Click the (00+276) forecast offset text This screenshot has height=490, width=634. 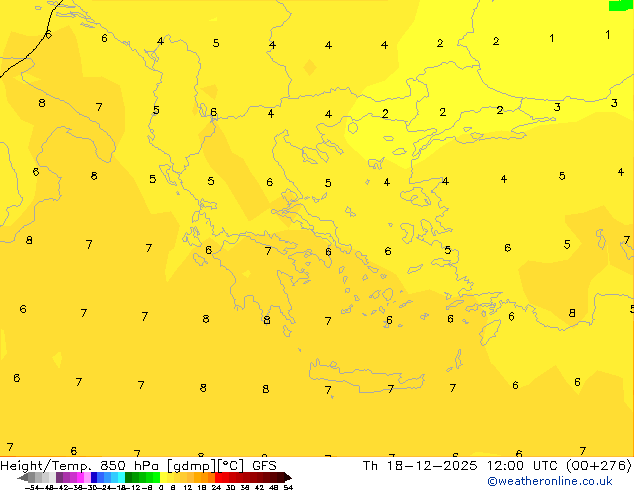click(x=599, y=466)
